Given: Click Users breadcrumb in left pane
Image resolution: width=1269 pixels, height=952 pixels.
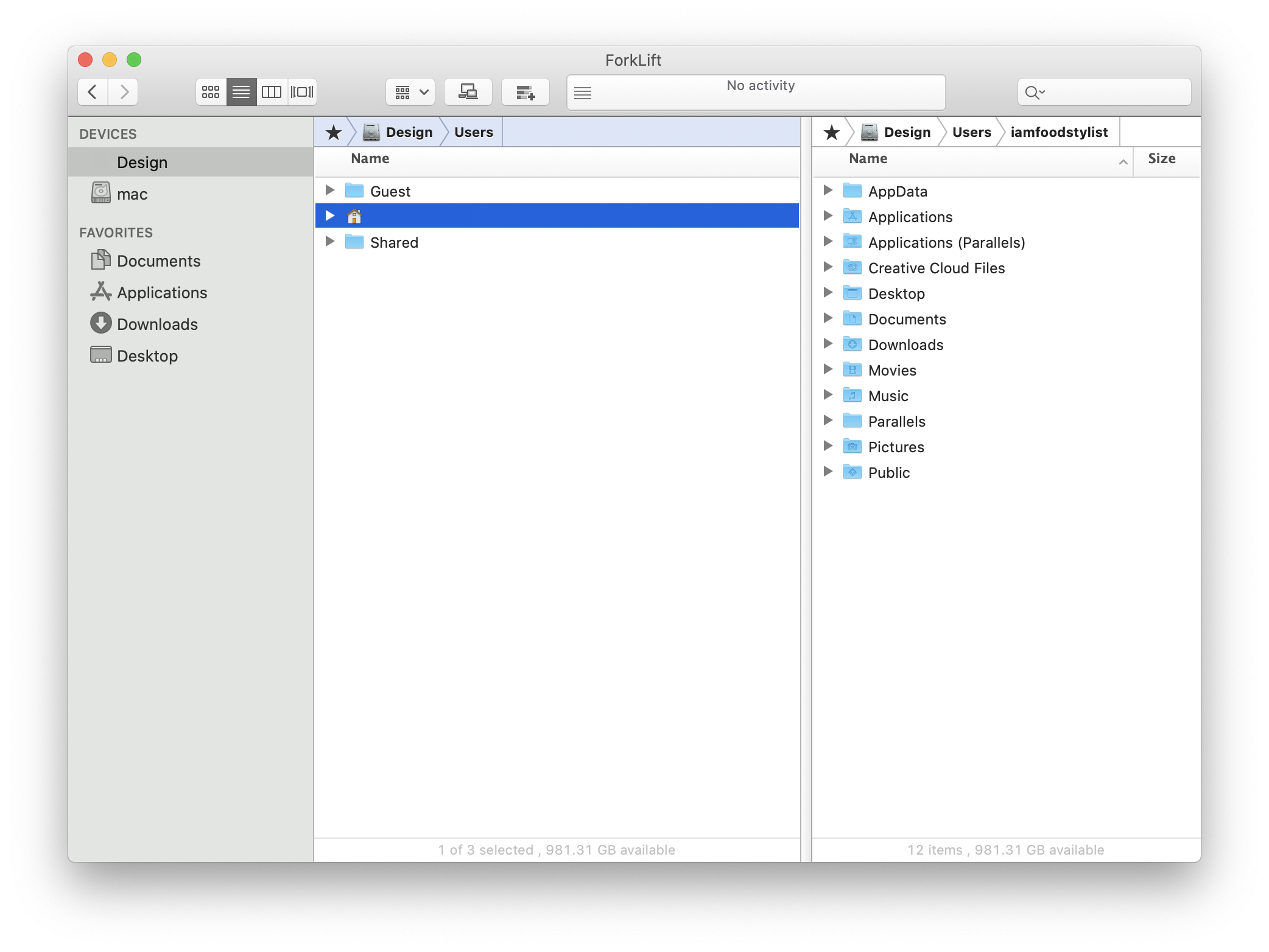Looking at the screenshot, I should pos(473,133).
